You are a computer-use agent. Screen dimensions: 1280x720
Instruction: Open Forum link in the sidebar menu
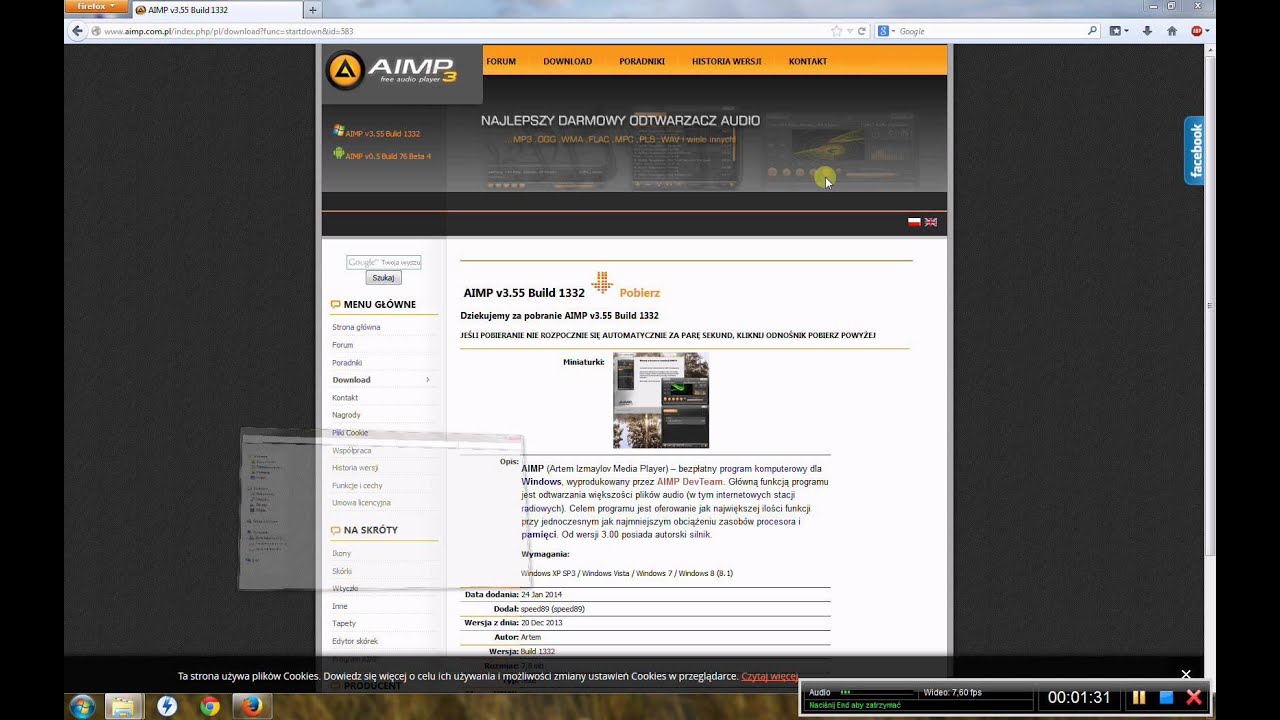(343, 345)
